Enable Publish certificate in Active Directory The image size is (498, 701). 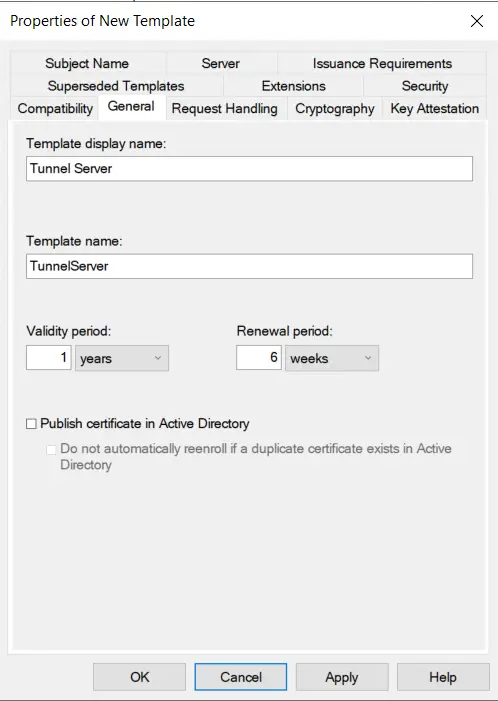[x=31, y=424]
